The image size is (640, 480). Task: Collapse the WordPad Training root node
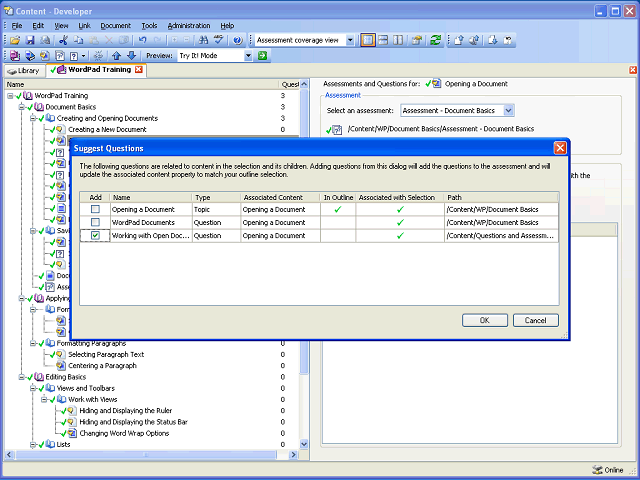pos(10,96)
